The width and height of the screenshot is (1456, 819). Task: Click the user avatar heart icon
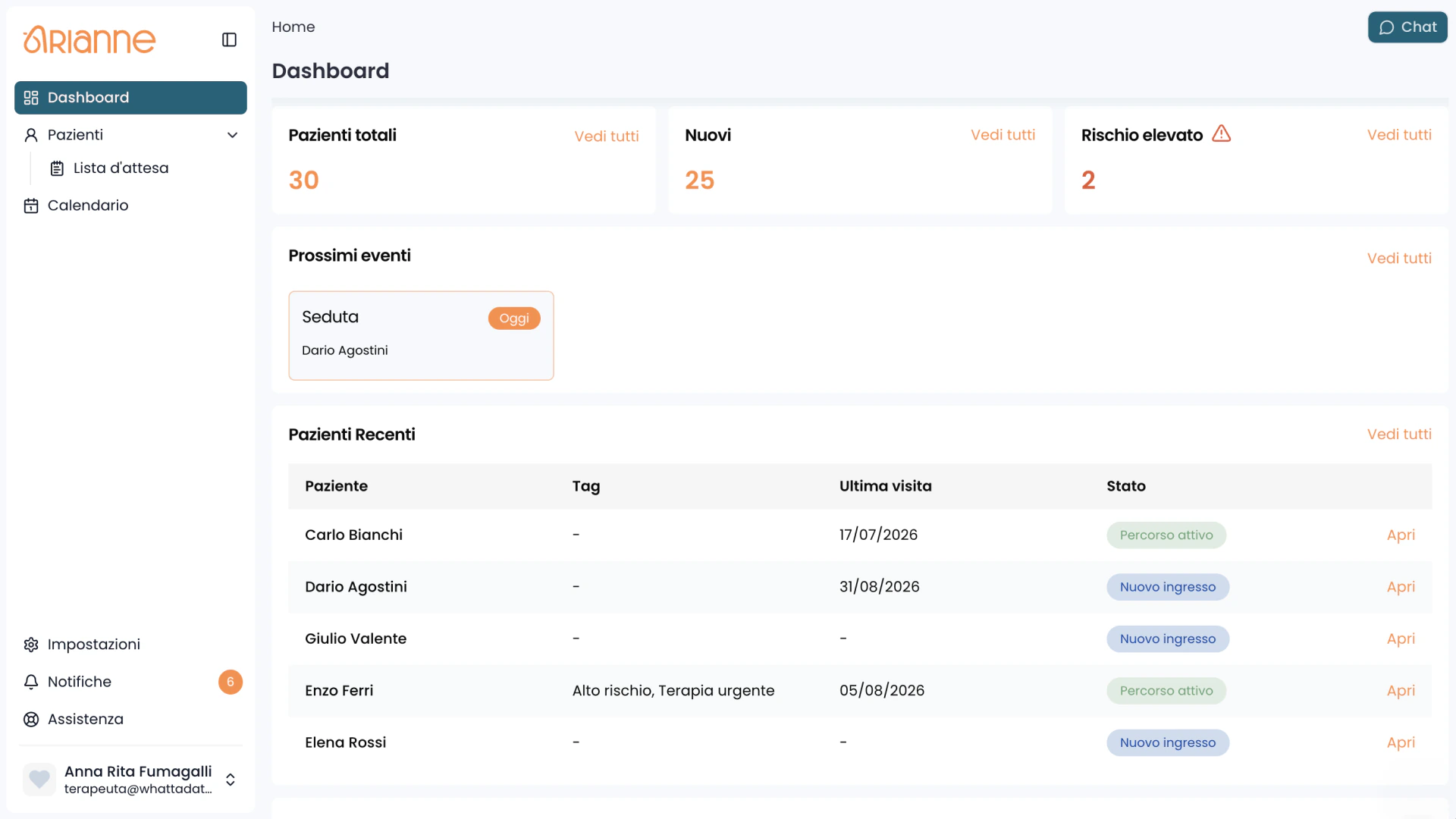[39, 779]
